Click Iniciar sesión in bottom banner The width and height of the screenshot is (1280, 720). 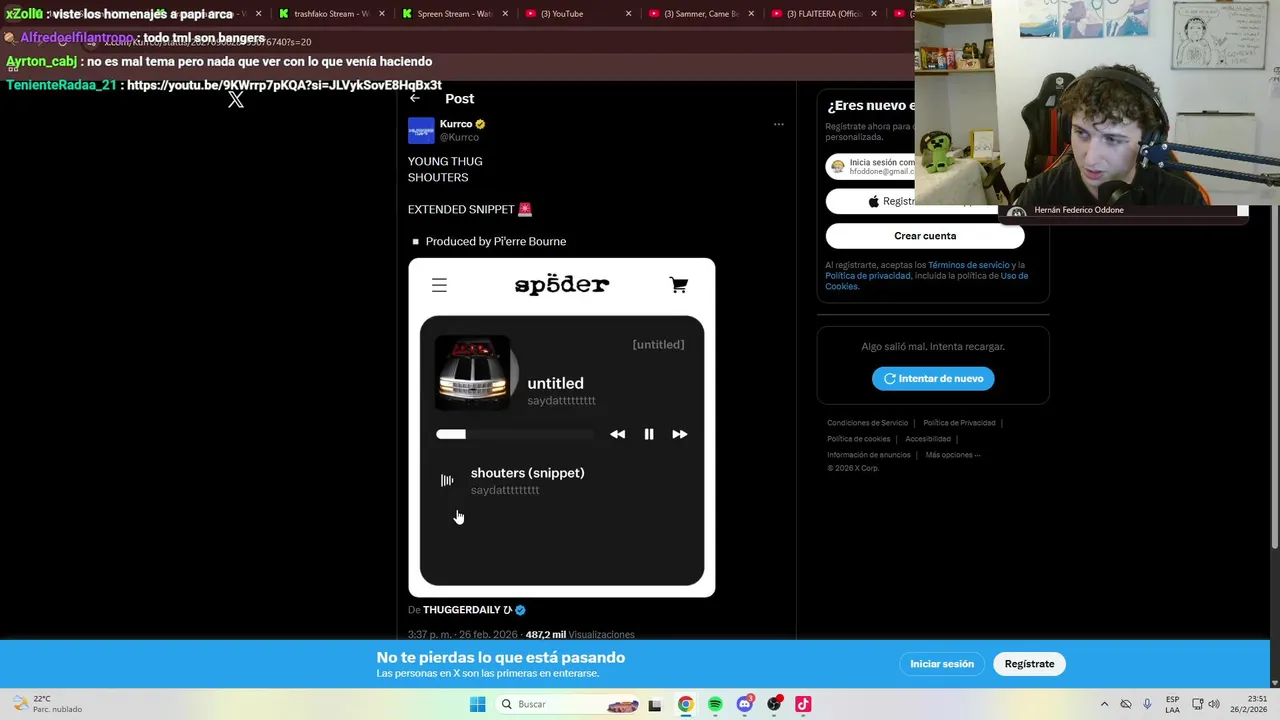pos(942,664)
